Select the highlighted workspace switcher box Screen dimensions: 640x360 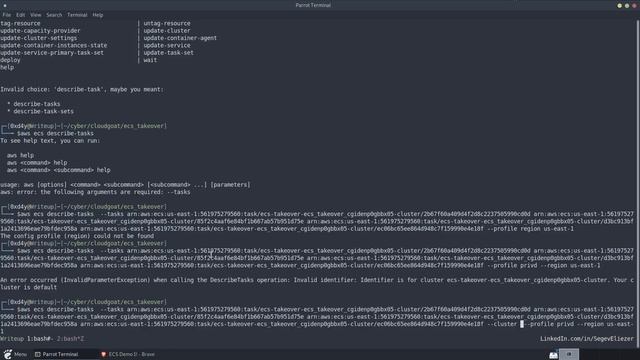[569, 354]
